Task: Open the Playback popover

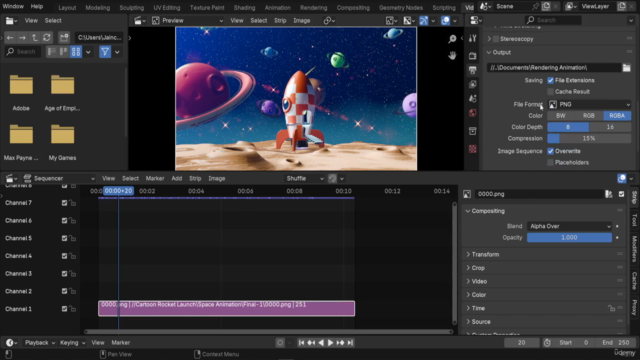Action: tap(39, 343)
